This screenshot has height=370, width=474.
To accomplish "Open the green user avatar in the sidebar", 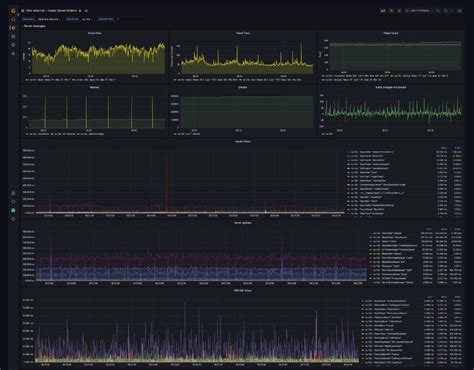I will pos(13,210).
